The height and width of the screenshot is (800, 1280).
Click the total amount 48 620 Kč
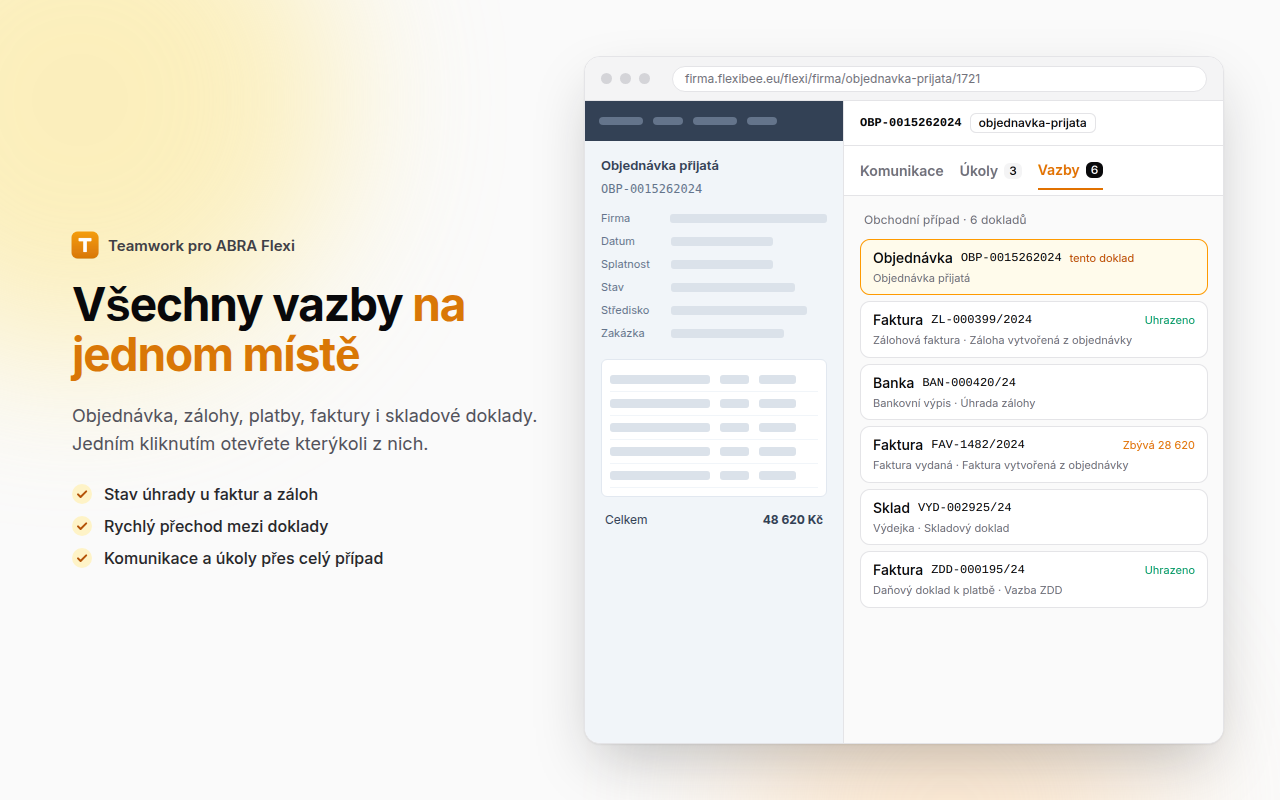(x=793, y=520)
